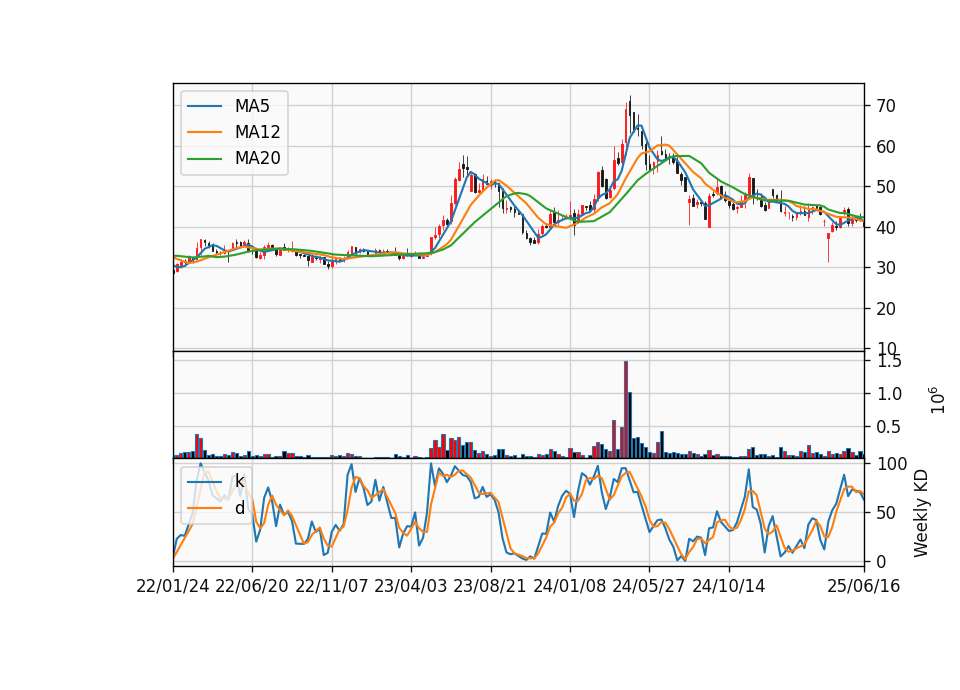This screenshot has width=960, height=690.
Task: Click the 22/01/24 date axis label
Action: click(x=173, y=586)
